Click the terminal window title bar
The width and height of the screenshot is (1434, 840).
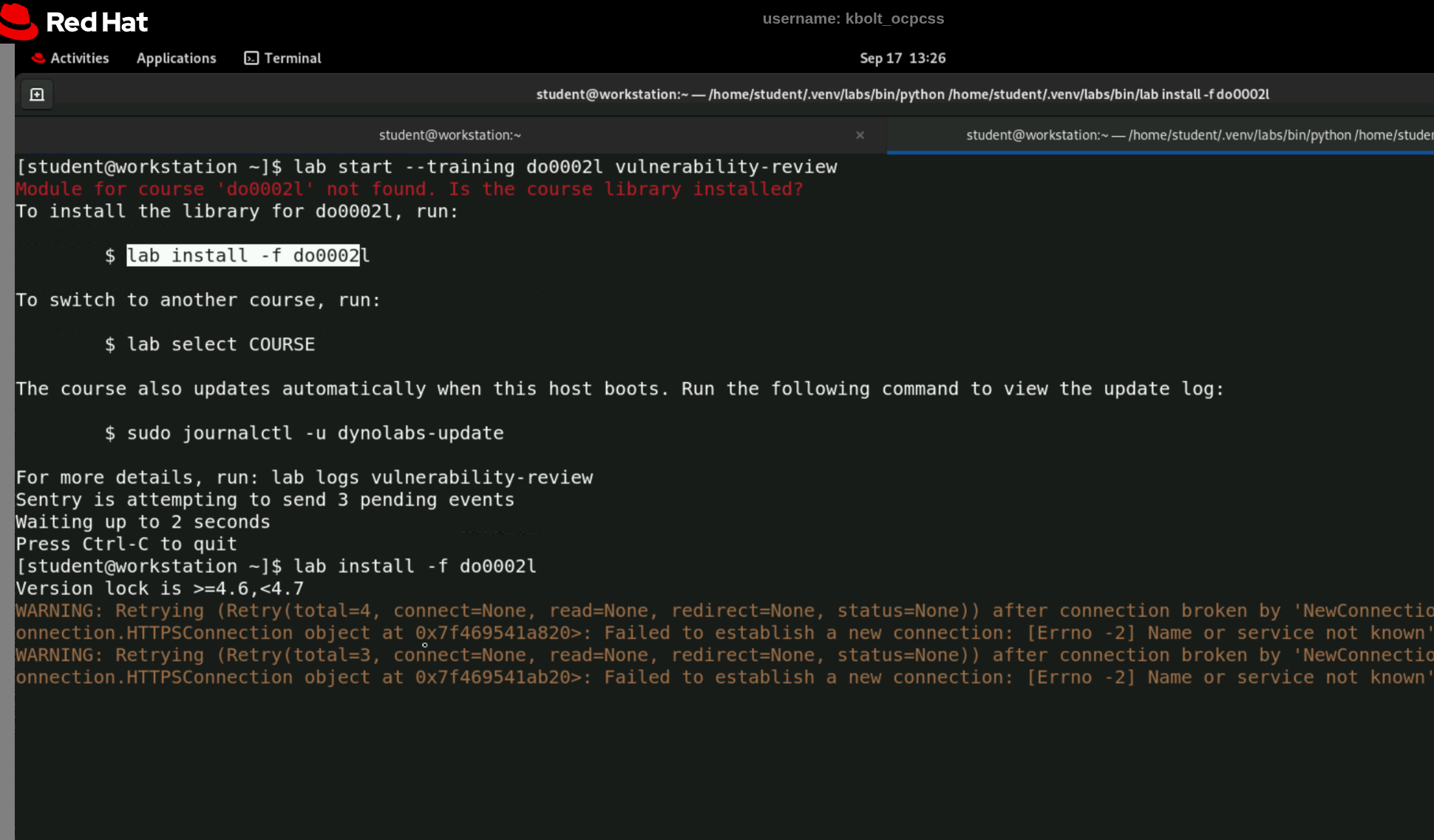click(902, 95)
